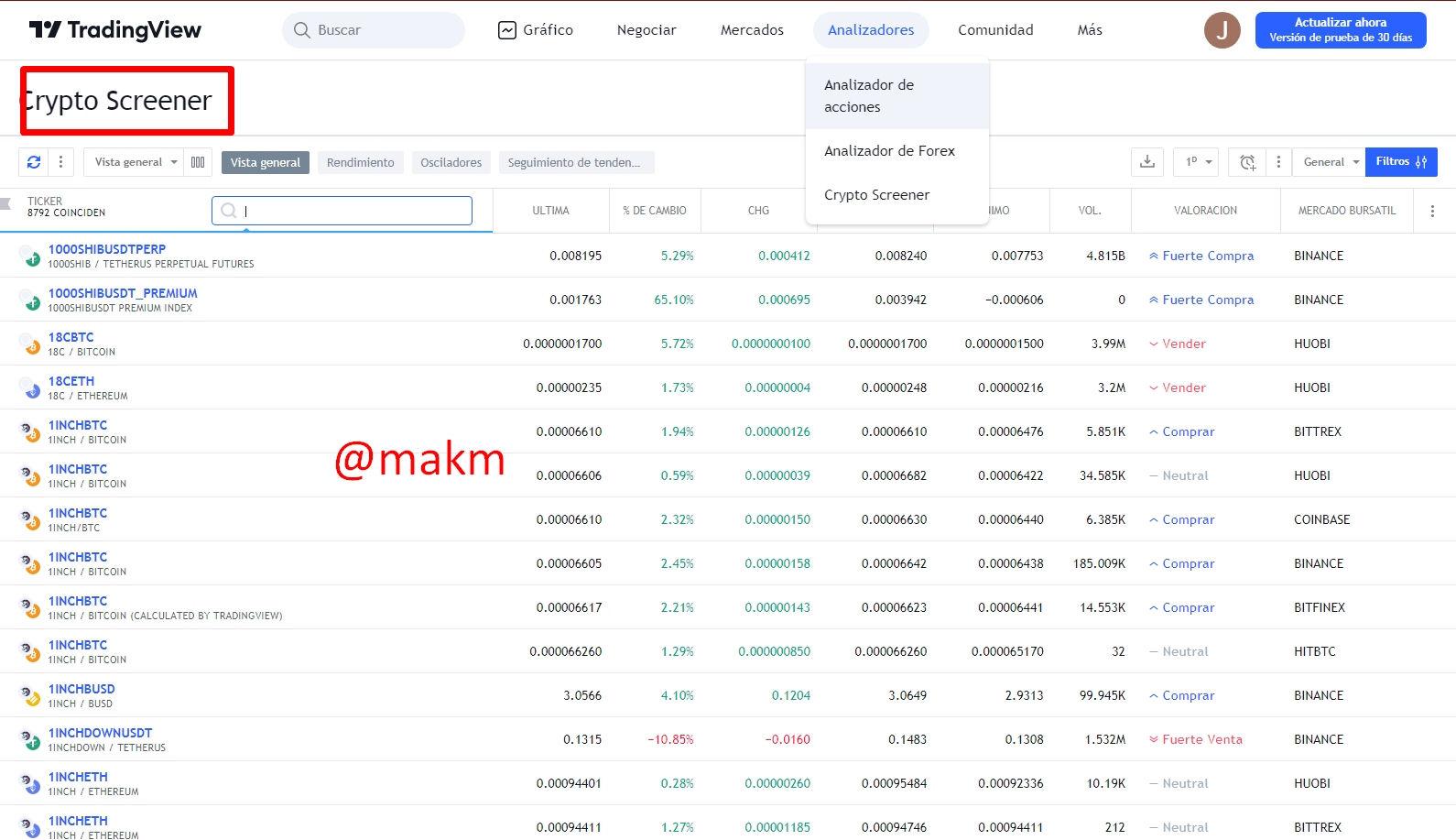Sort by % DE CAMBIO column
Image resolution: width=1456 pixels, height=840 pixels.
(x=655, y=211)
